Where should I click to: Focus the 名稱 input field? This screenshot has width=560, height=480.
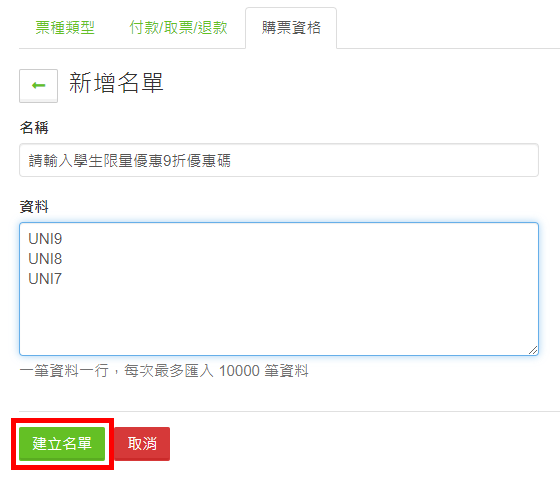click(279, 160)
